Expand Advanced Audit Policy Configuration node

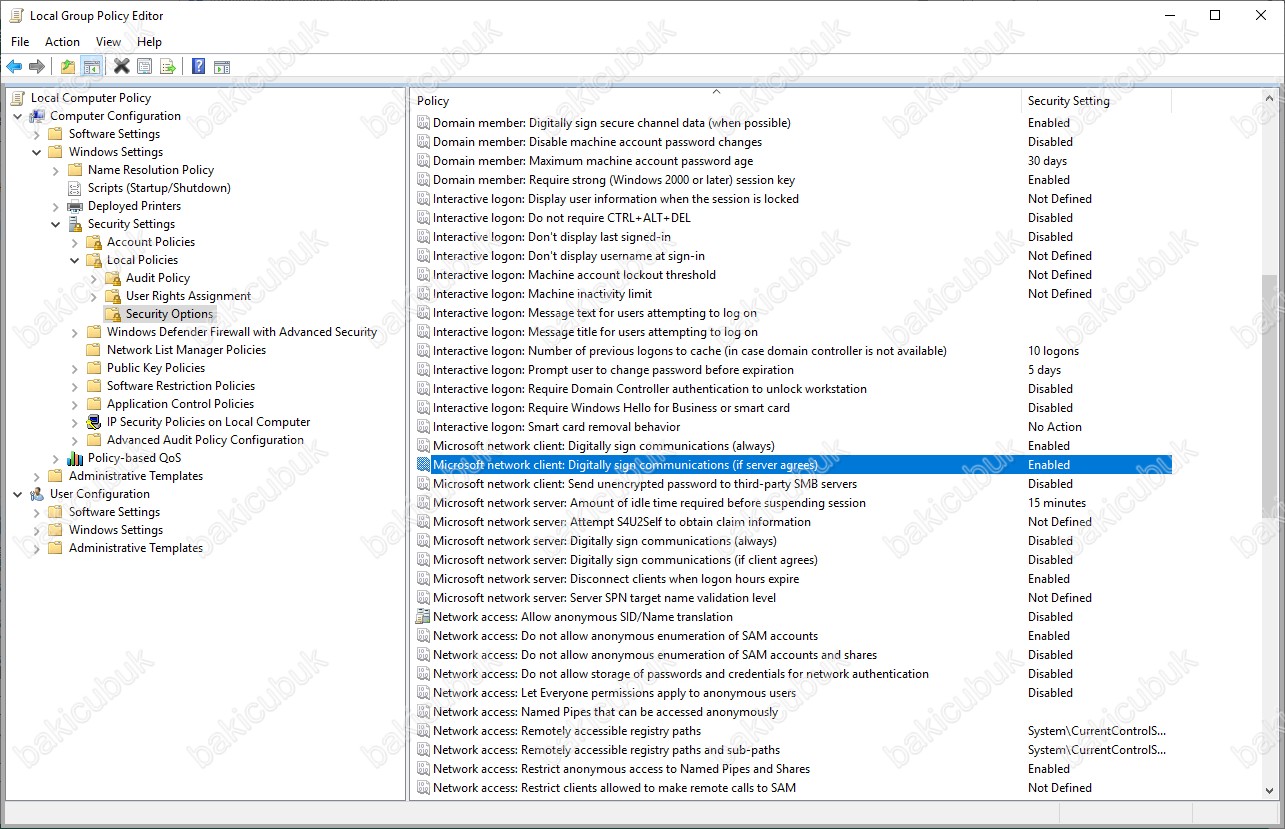click(75, 440)
